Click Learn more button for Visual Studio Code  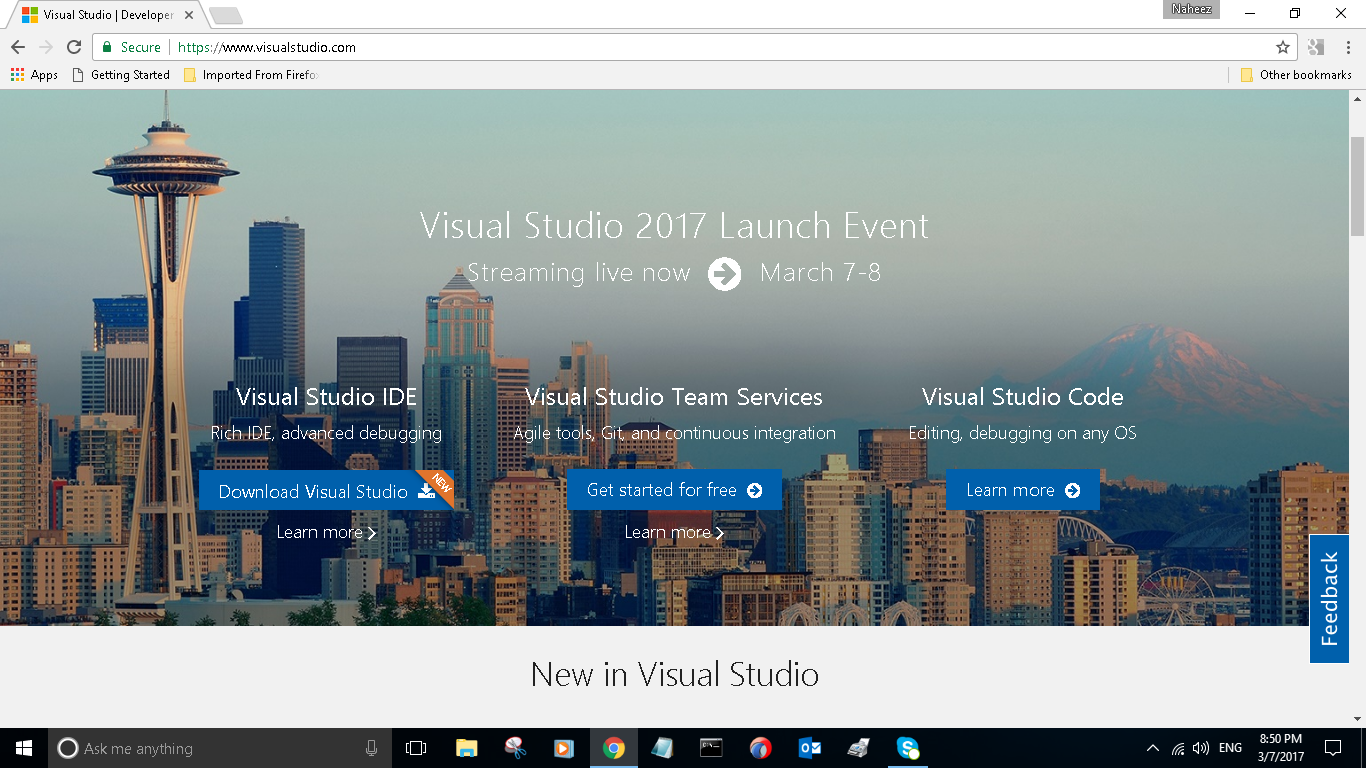1023,490
